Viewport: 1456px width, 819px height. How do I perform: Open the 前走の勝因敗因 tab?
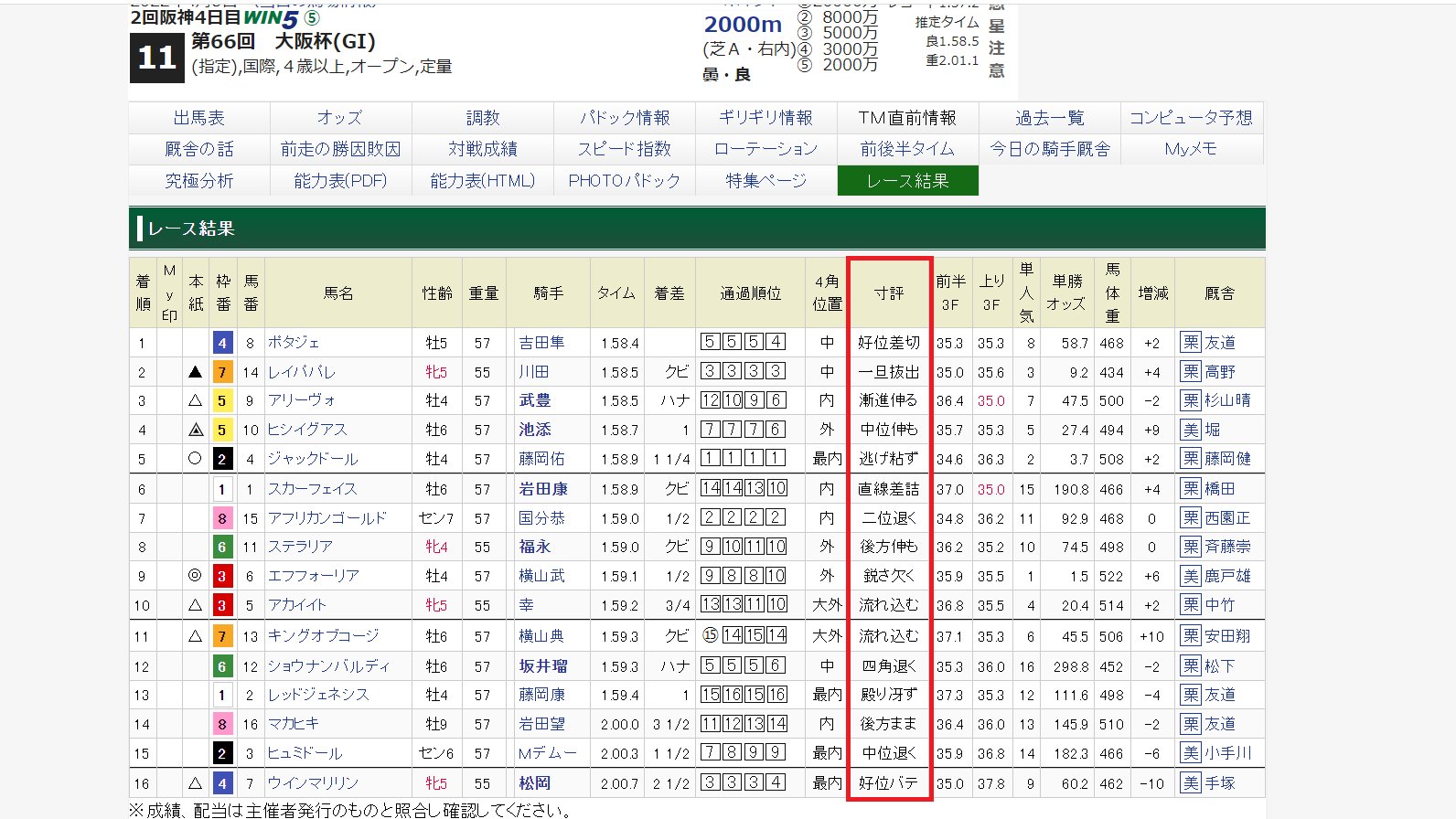(x=340, y=149)
